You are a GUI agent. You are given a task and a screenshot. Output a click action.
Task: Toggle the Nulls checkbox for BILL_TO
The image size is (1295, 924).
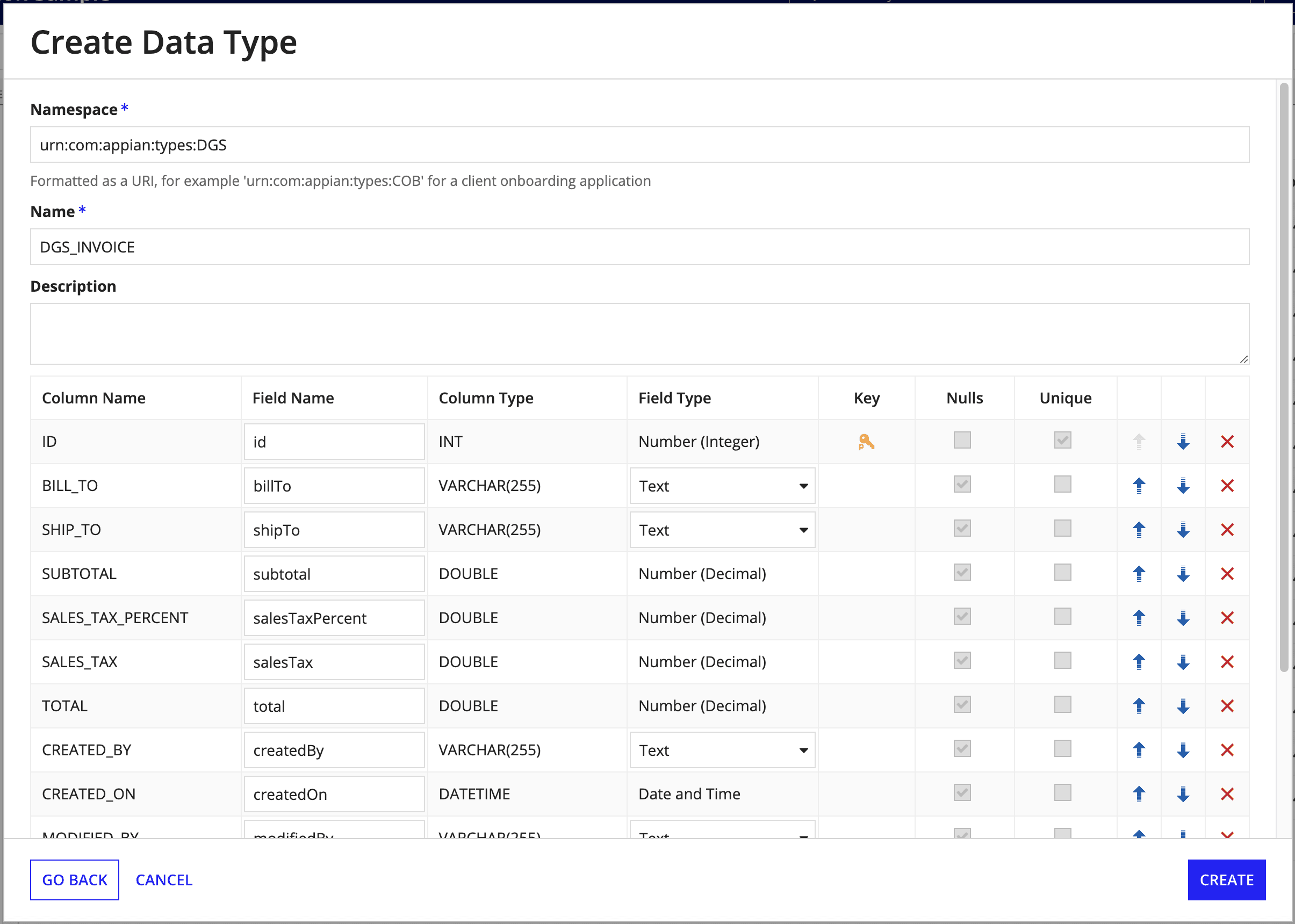pyautogui.click(x=961, y=484)
